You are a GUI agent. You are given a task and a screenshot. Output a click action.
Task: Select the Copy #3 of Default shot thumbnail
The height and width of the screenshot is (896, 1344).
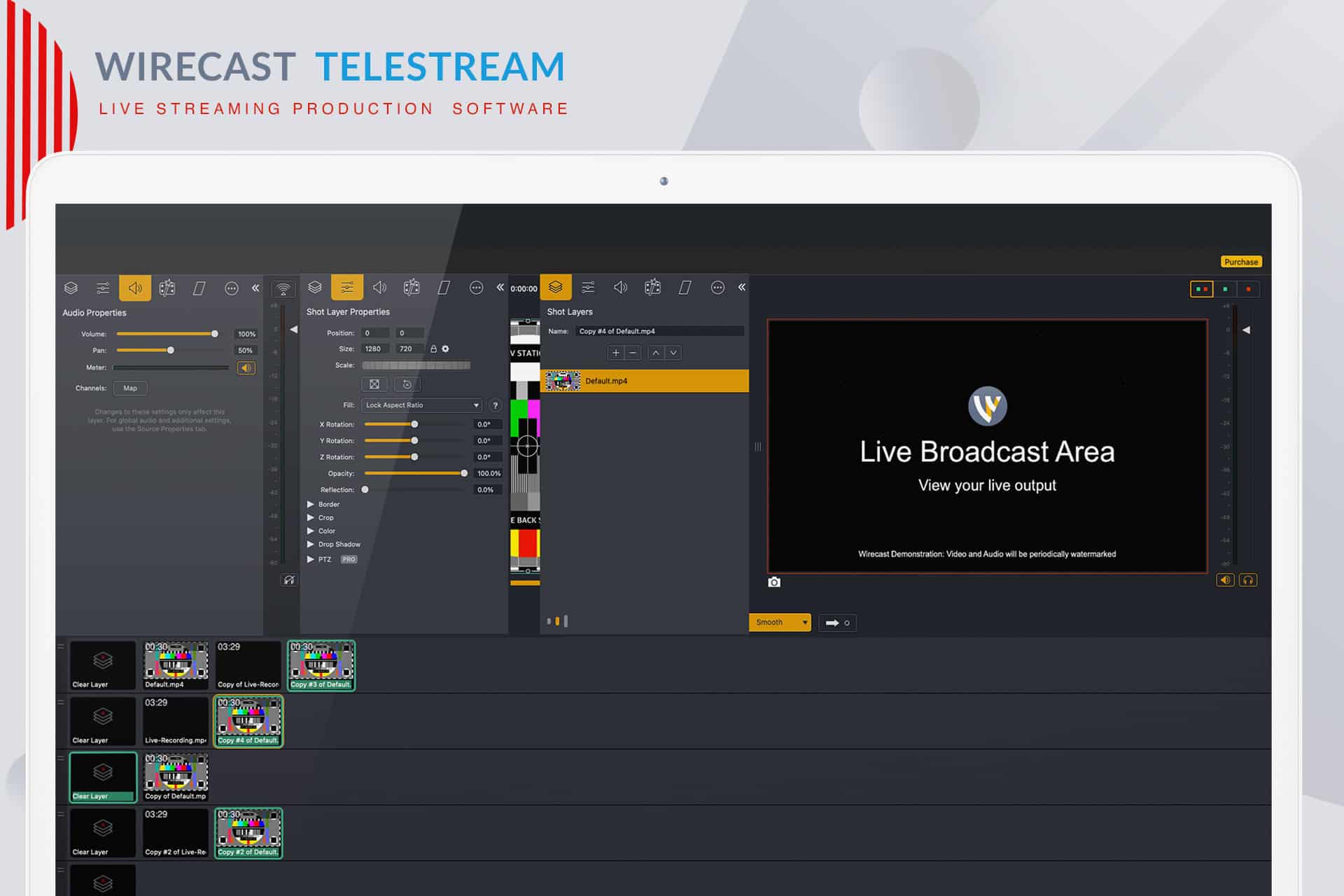click(x=321, y=666)
